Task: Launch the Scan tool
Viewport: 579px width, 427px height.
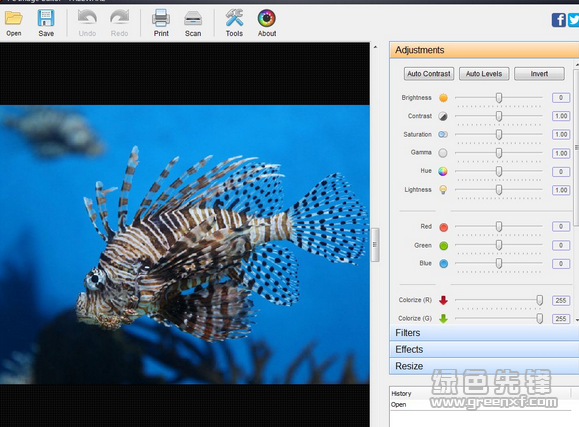Action: coord(193,18)
